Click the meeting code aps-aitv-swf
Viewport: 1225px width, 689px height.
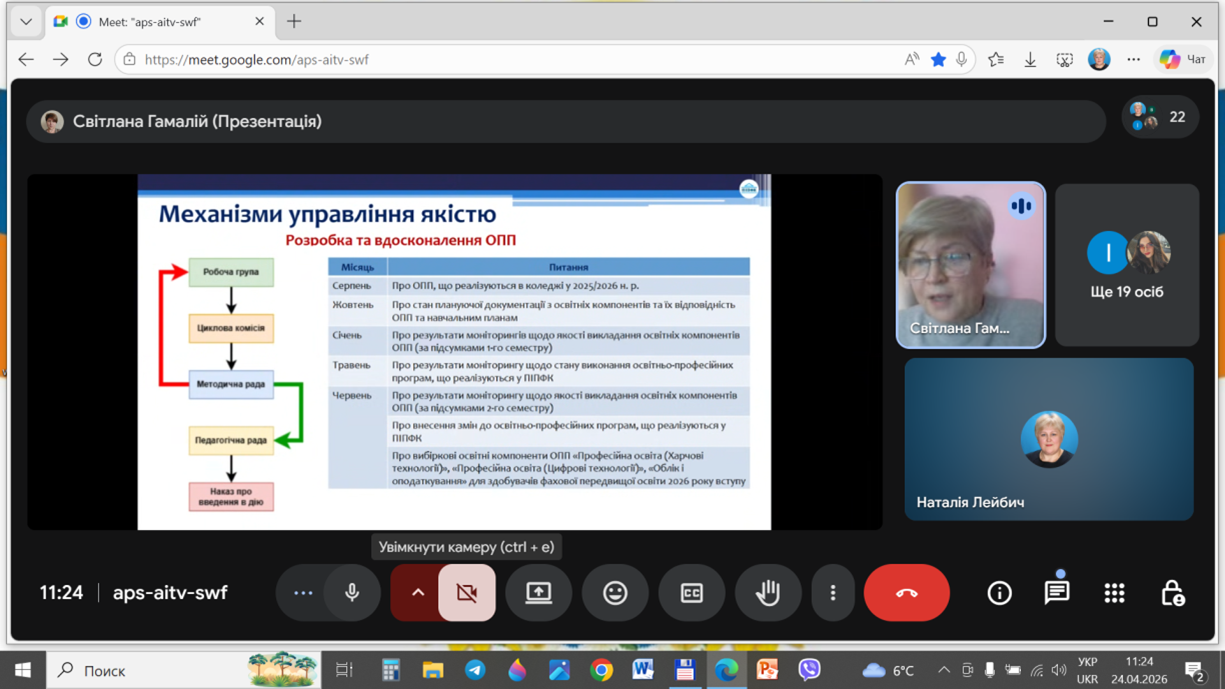click(170, 593)
